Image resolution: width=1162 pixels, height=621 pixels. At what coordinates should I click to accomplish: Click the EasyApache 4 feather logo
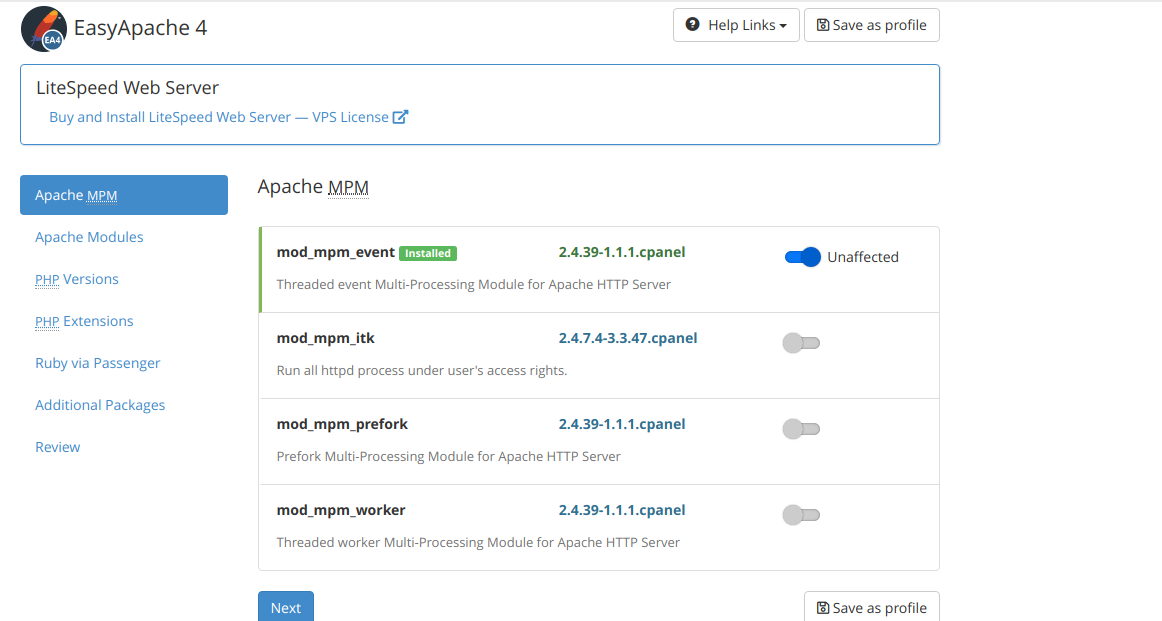pyautogui.click(x=44, y=28)
